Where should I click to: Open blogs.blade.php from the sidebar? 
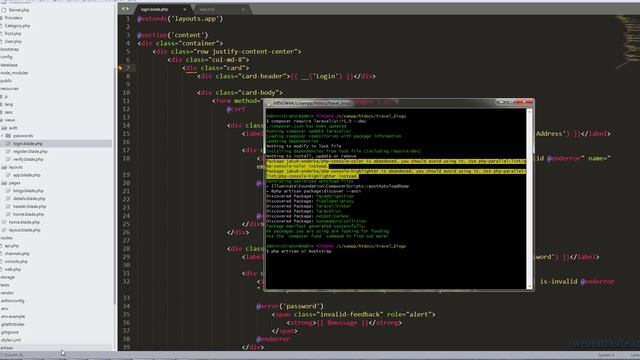pyautogui.click(x=28, y=191)
